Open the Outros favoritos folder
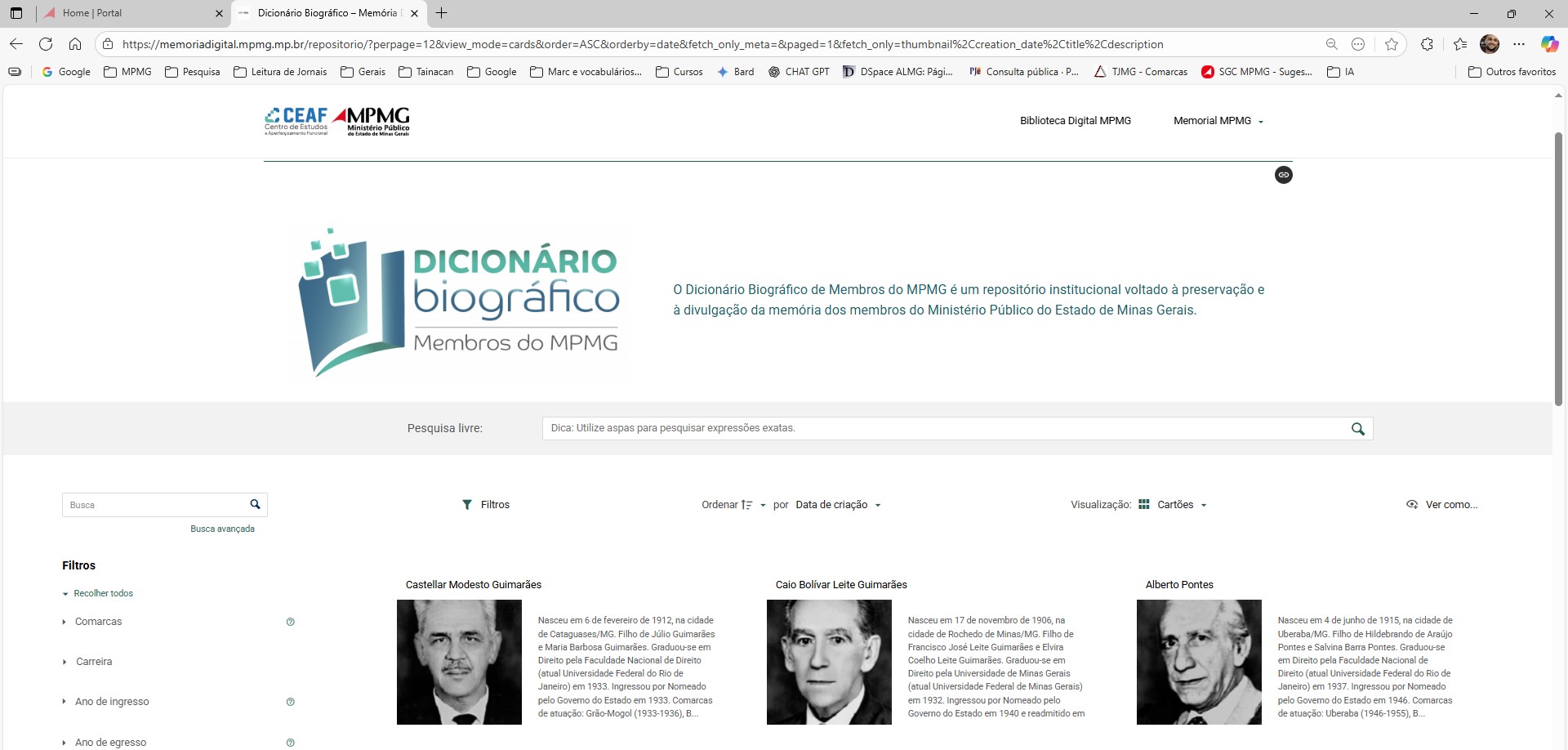Viewport: 1568px width, 750px height. [x=1512, y=72]
